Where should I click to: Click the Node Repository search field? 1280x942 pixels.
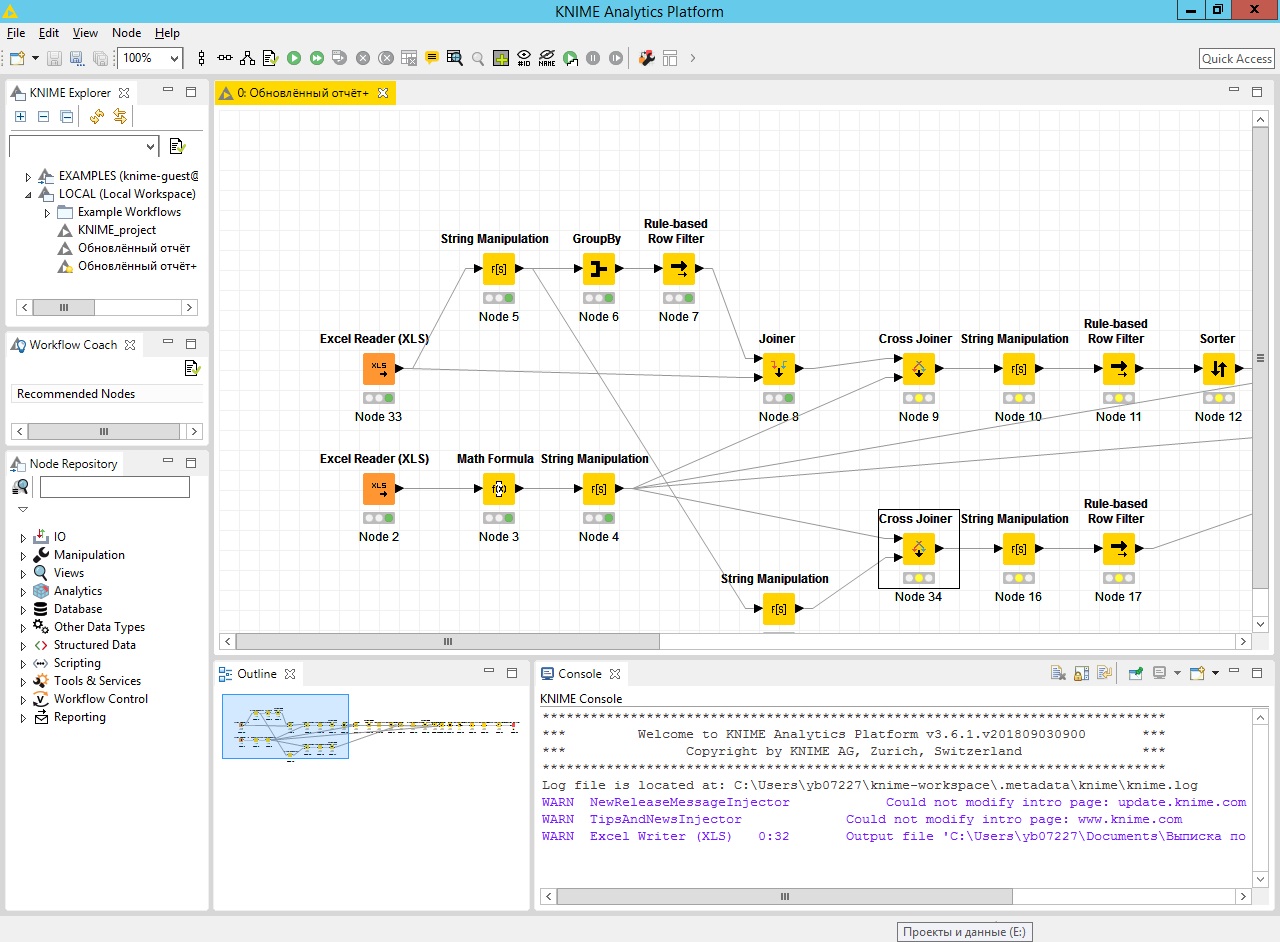(114, 487)
